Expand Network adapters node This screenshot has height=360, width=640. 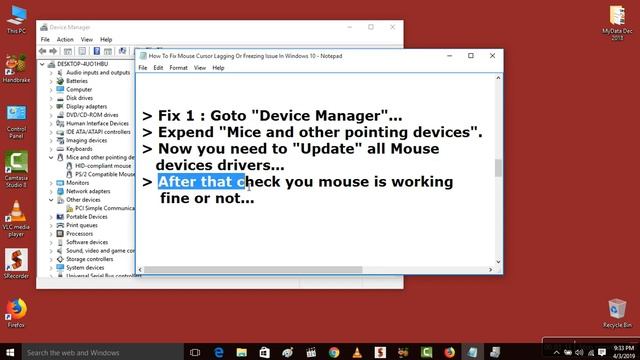point(51,191)
